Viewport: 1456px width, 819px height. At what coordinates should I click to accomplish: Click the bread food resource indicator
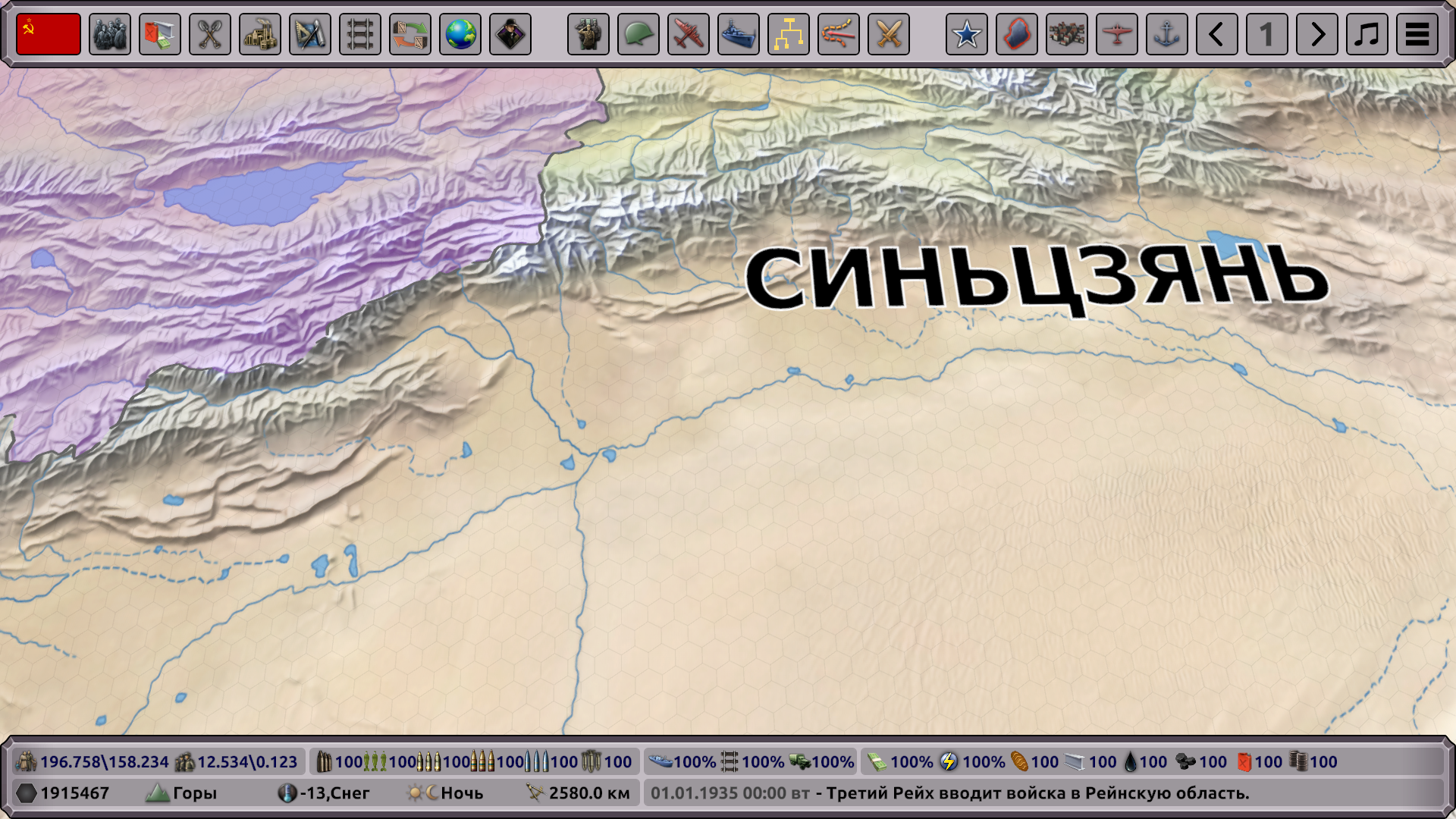tap(1034, 761)
